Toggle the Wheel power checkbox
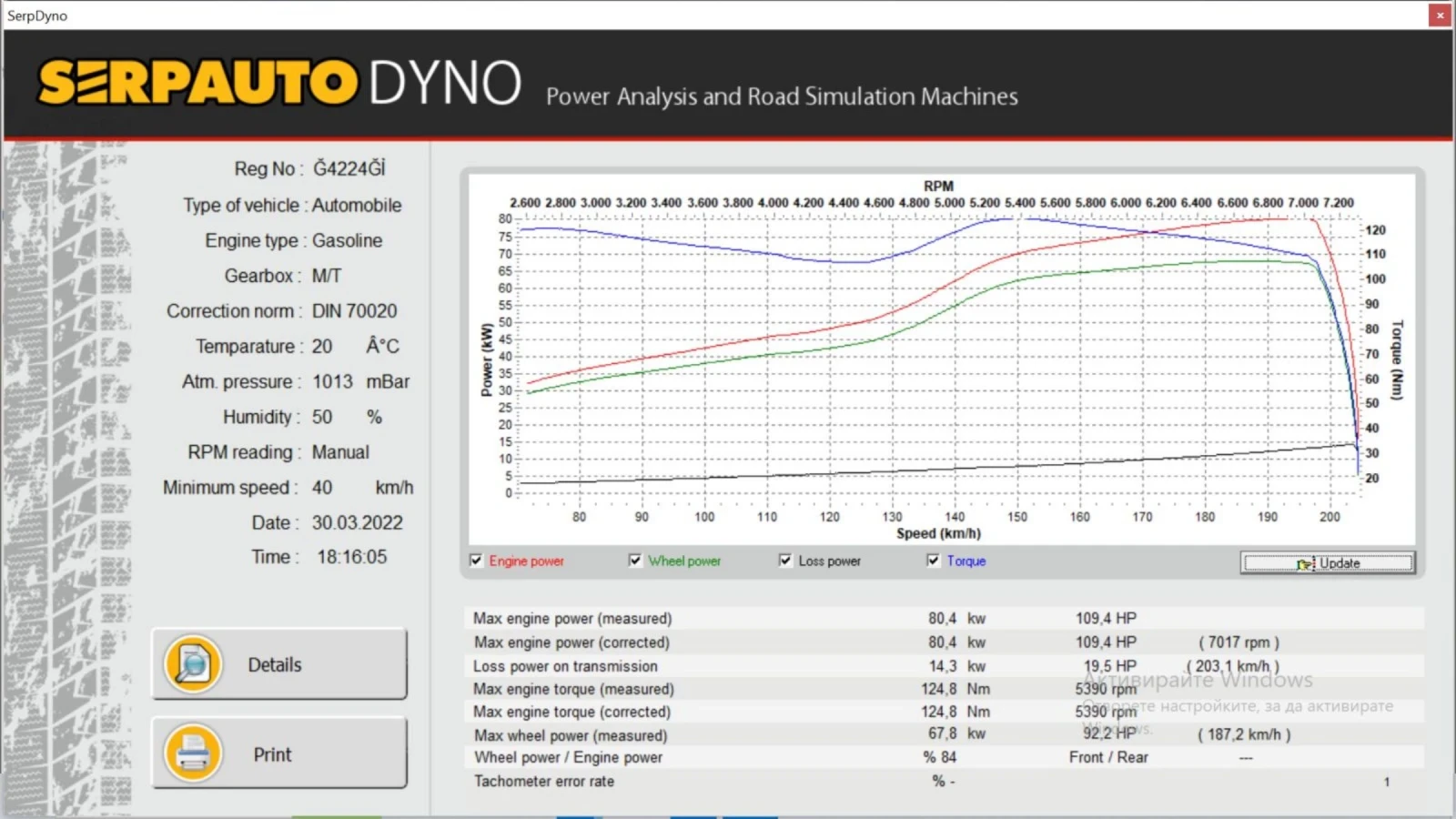1456x819 pixels. 635,561
